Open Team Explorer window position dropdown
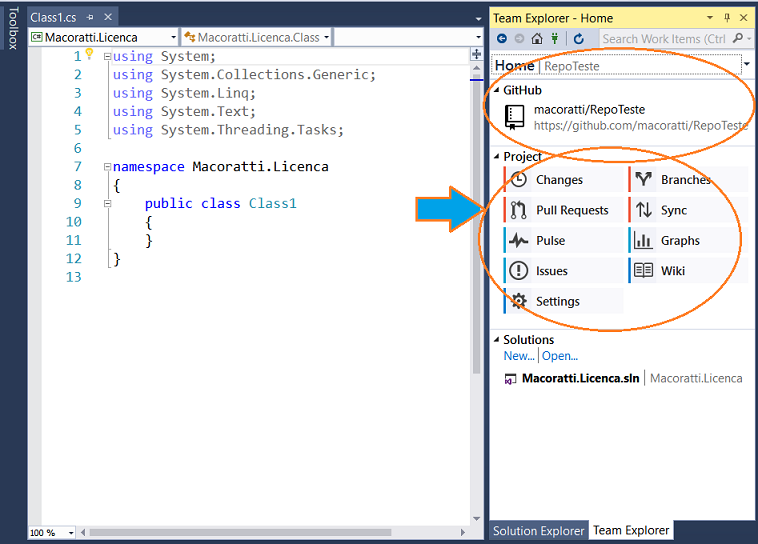Screen dimensions: 758x544 (x=710, y=18)
